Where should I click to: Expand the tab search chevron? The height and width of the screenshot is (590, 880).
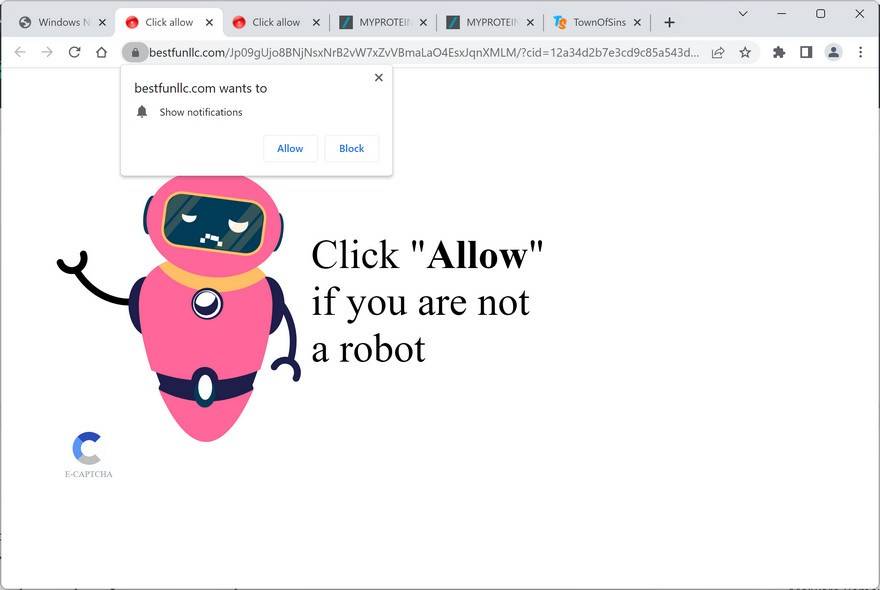743,13
